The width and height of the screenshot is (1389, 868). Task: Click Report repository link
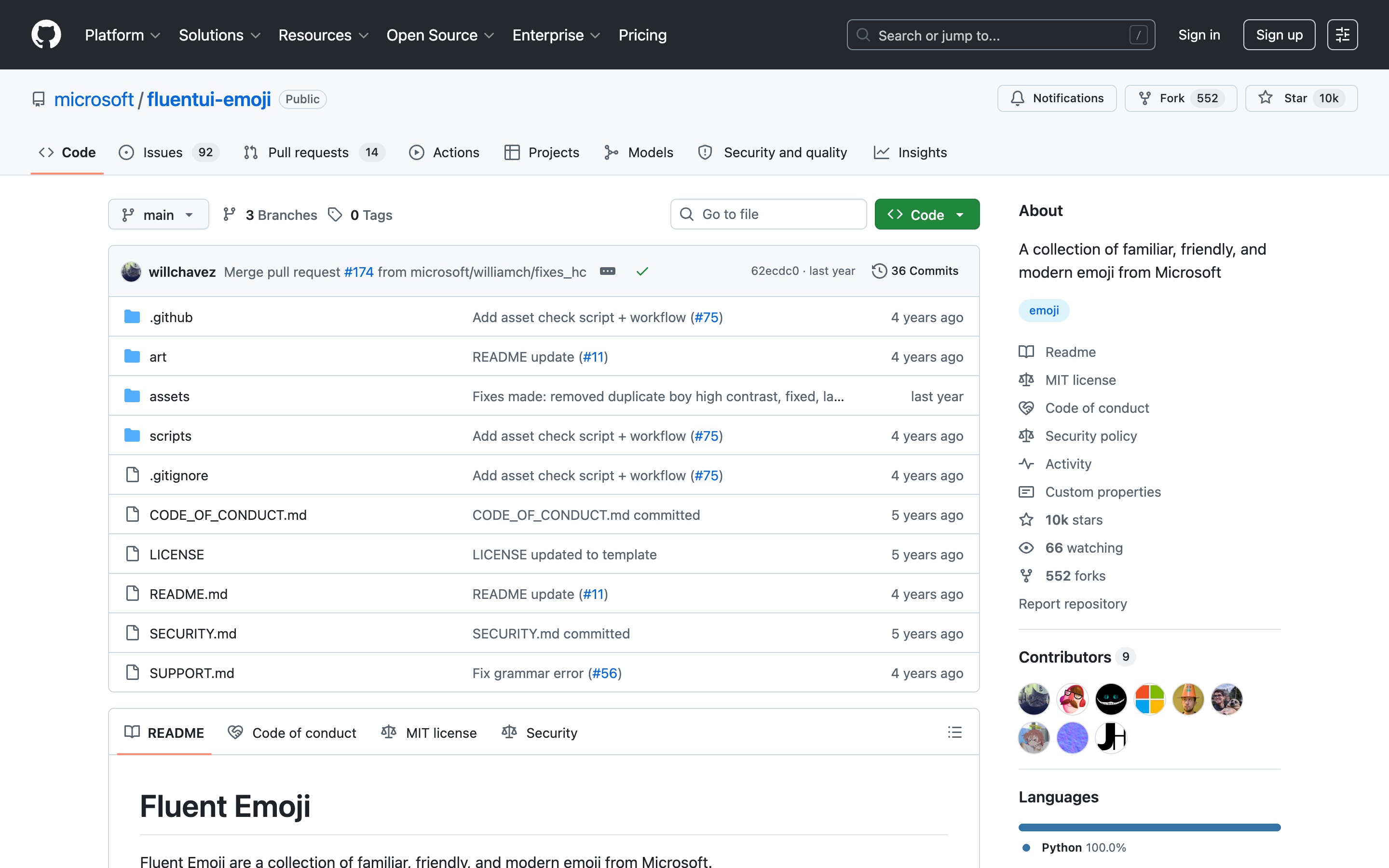(x=1072, y=603)
